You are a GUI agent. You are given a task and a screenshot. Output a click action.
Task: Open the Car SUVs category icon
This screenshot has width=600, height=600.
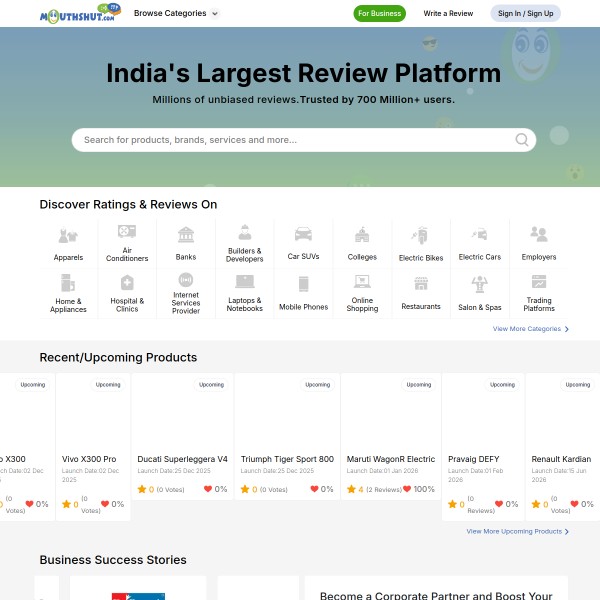tap(303, 234)
